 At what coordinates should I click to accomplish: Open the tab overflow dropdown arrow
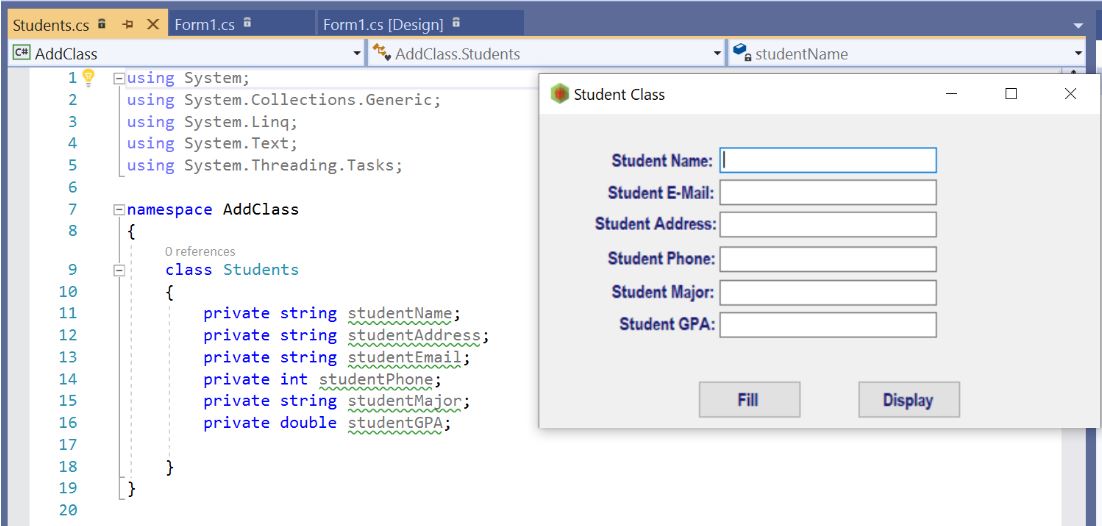[1079, 26]
